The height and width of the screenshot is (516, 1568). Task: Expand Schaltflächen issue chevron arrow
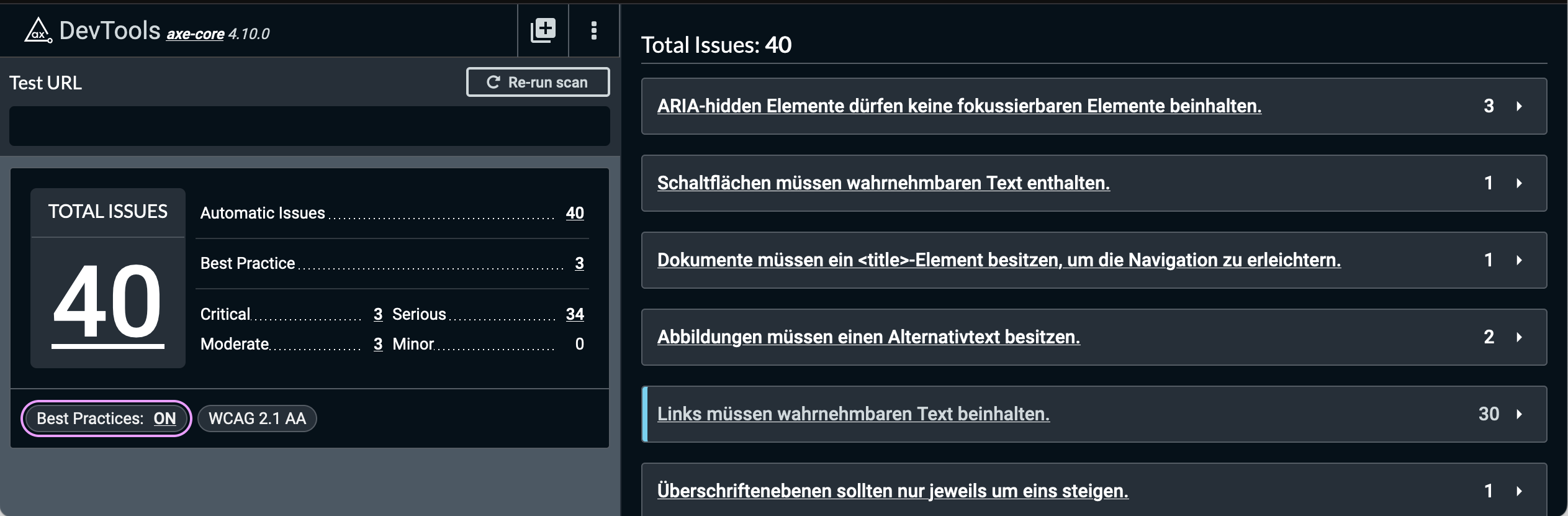click(1519, 183)
